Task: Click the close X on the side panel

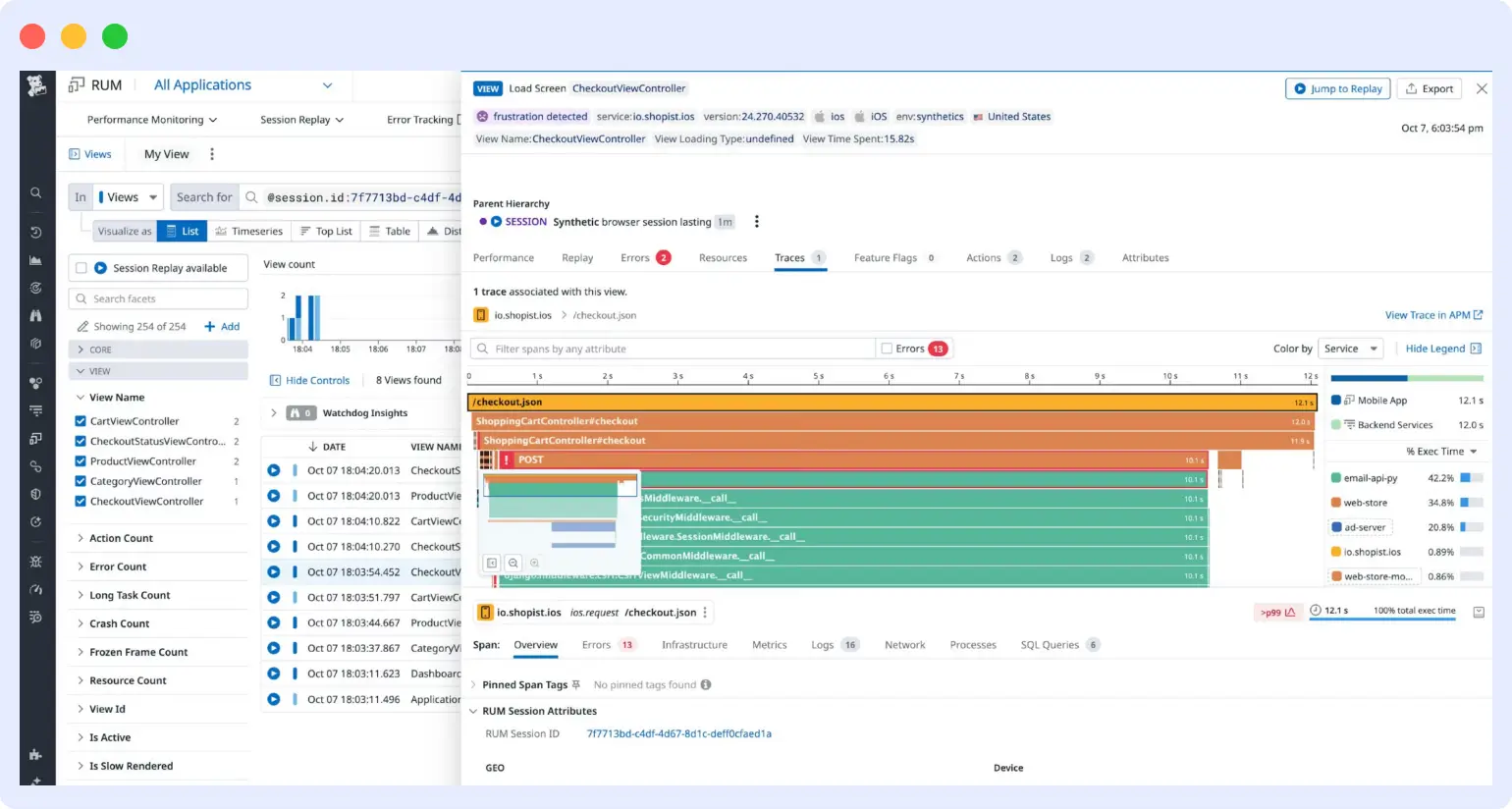Action: (1482, 88)
